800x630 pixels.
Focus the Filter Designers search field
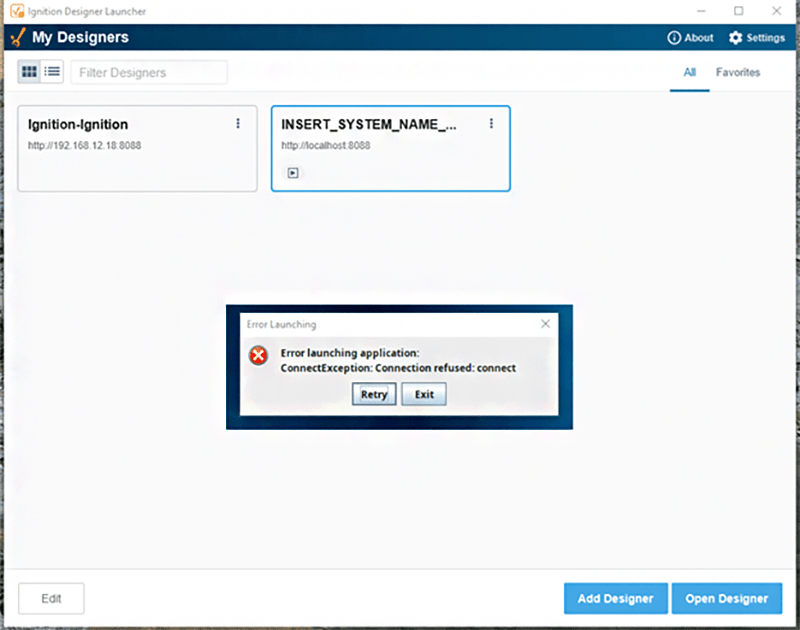[149, 72]
